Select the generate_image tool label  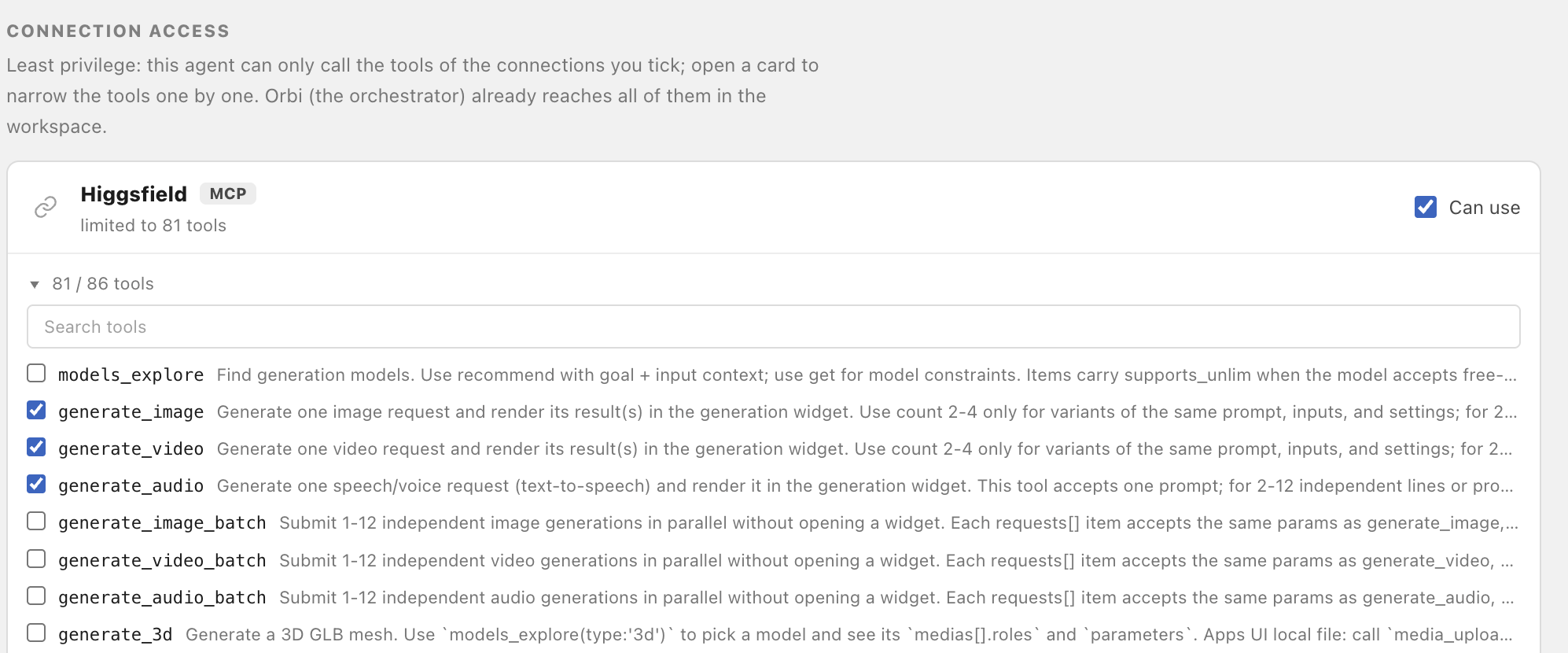click(x=131, y=412)
